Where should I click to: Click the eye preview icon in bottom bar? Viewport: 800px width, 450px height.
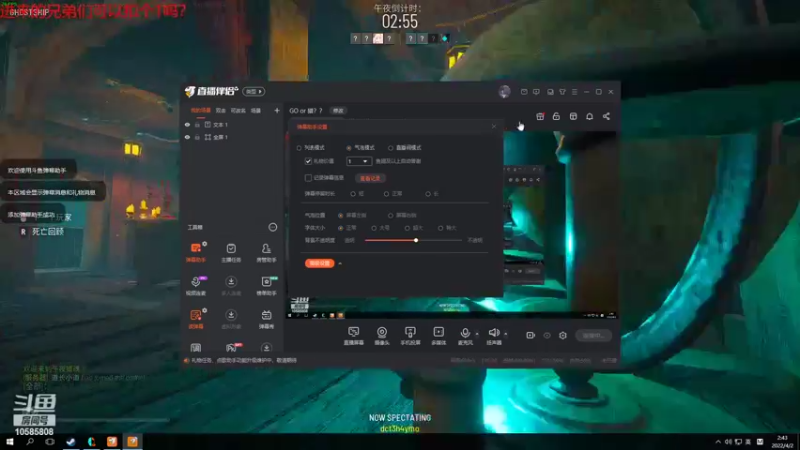pos(546,335)
